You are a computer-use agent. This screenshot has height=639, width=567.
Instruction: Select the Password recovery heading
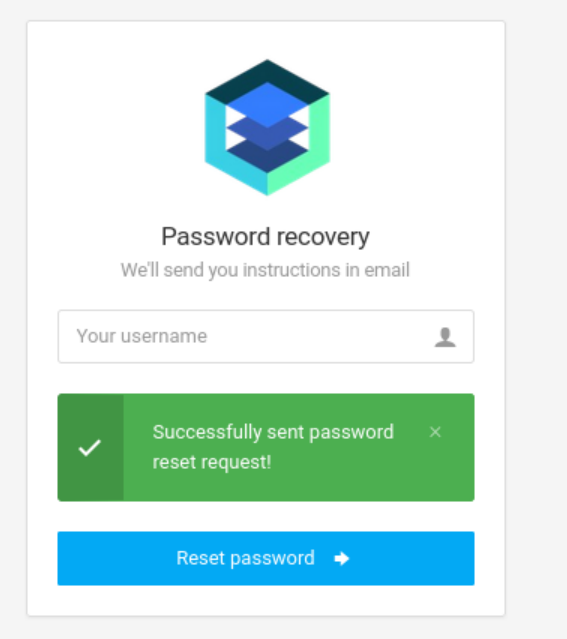265,237
